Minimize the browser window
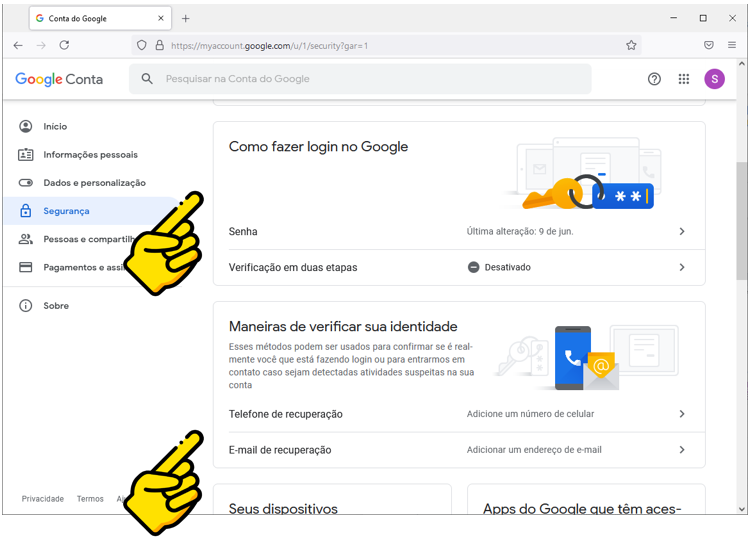 pyautogui.click(x=673, y=18)
